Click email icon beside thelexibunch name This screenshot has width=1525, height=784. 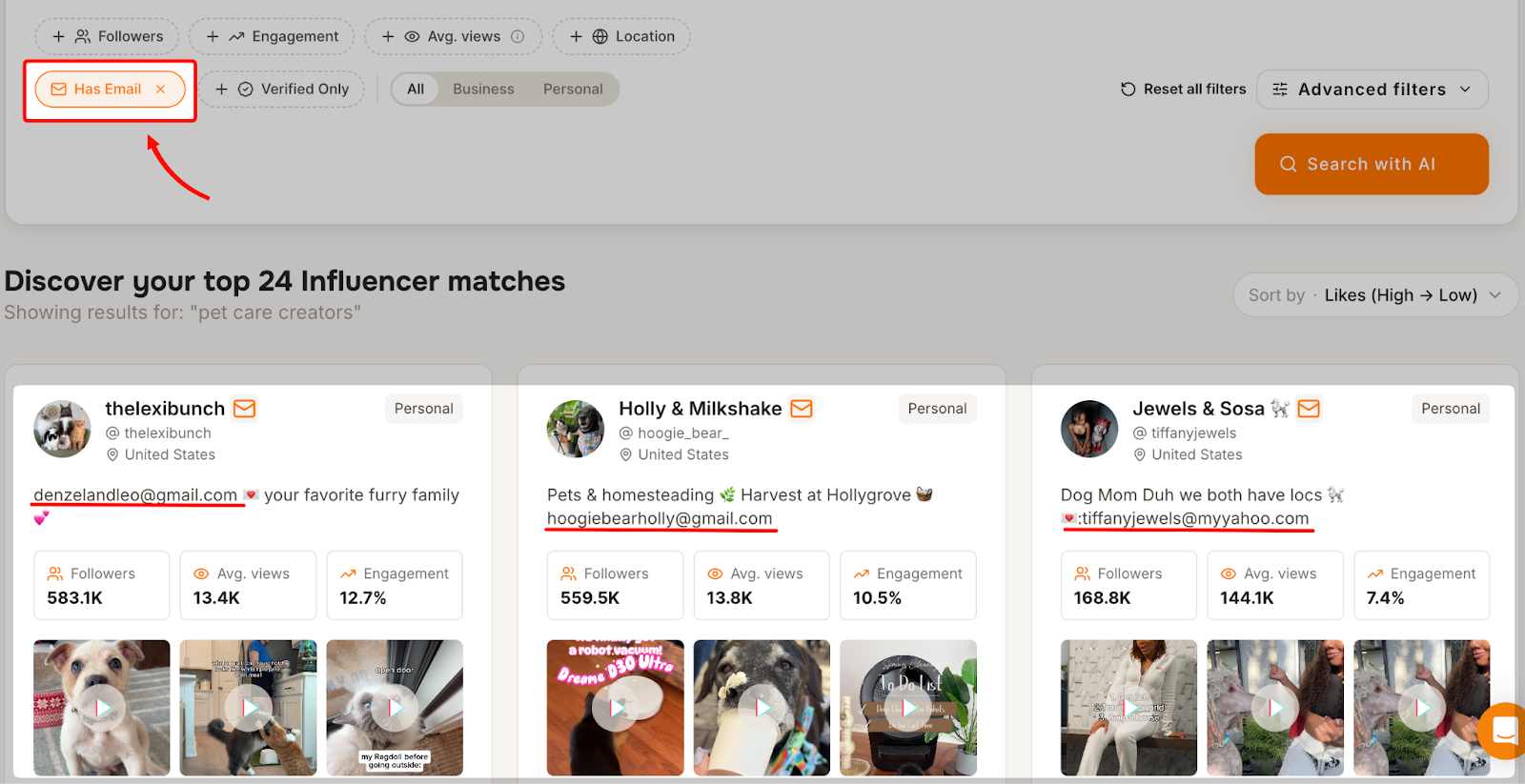245,409
